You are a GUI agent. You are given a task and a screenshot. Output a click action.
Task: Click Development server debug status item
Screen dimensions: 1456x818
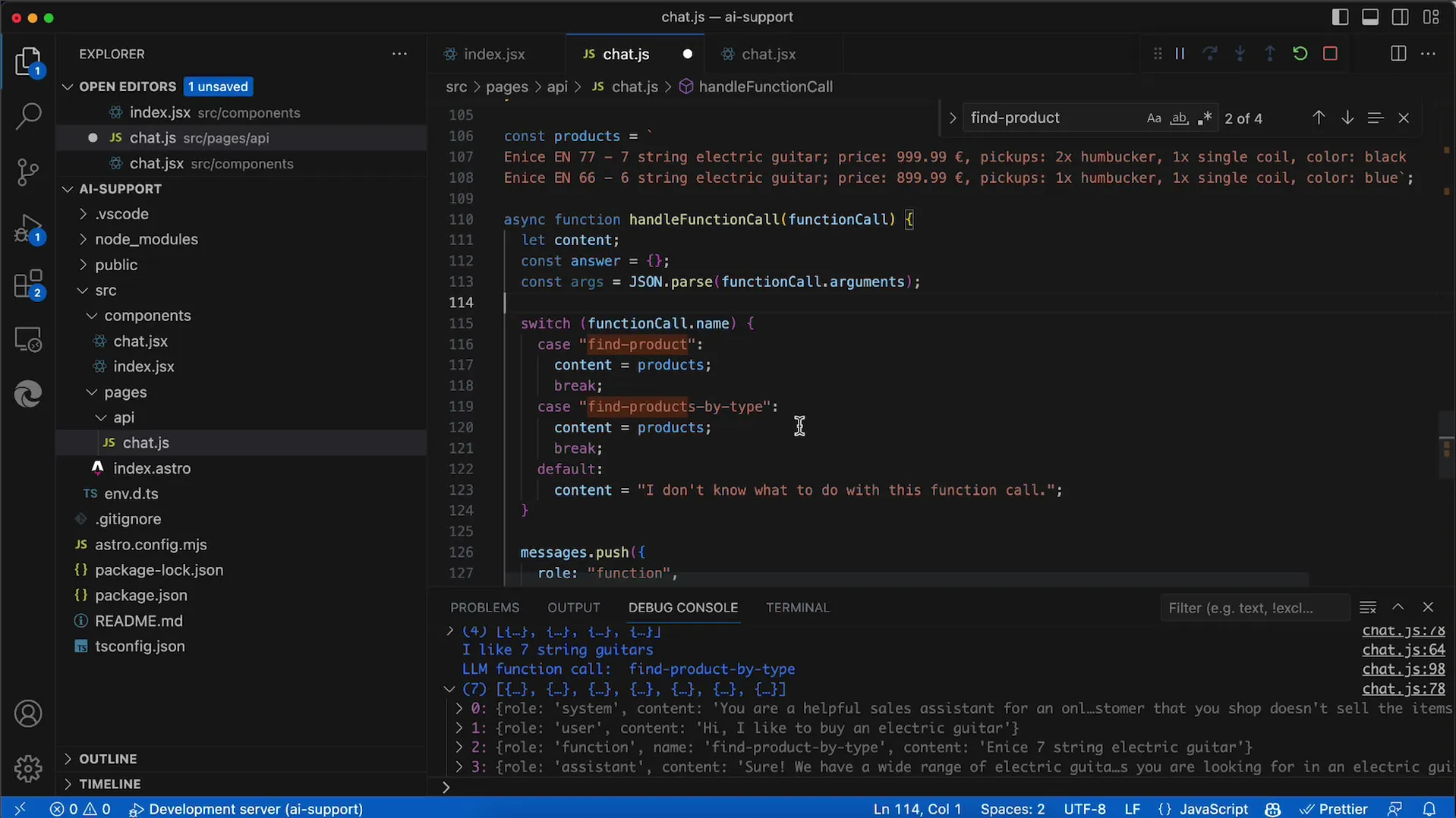pyautogui.click(x=246, y=809)
